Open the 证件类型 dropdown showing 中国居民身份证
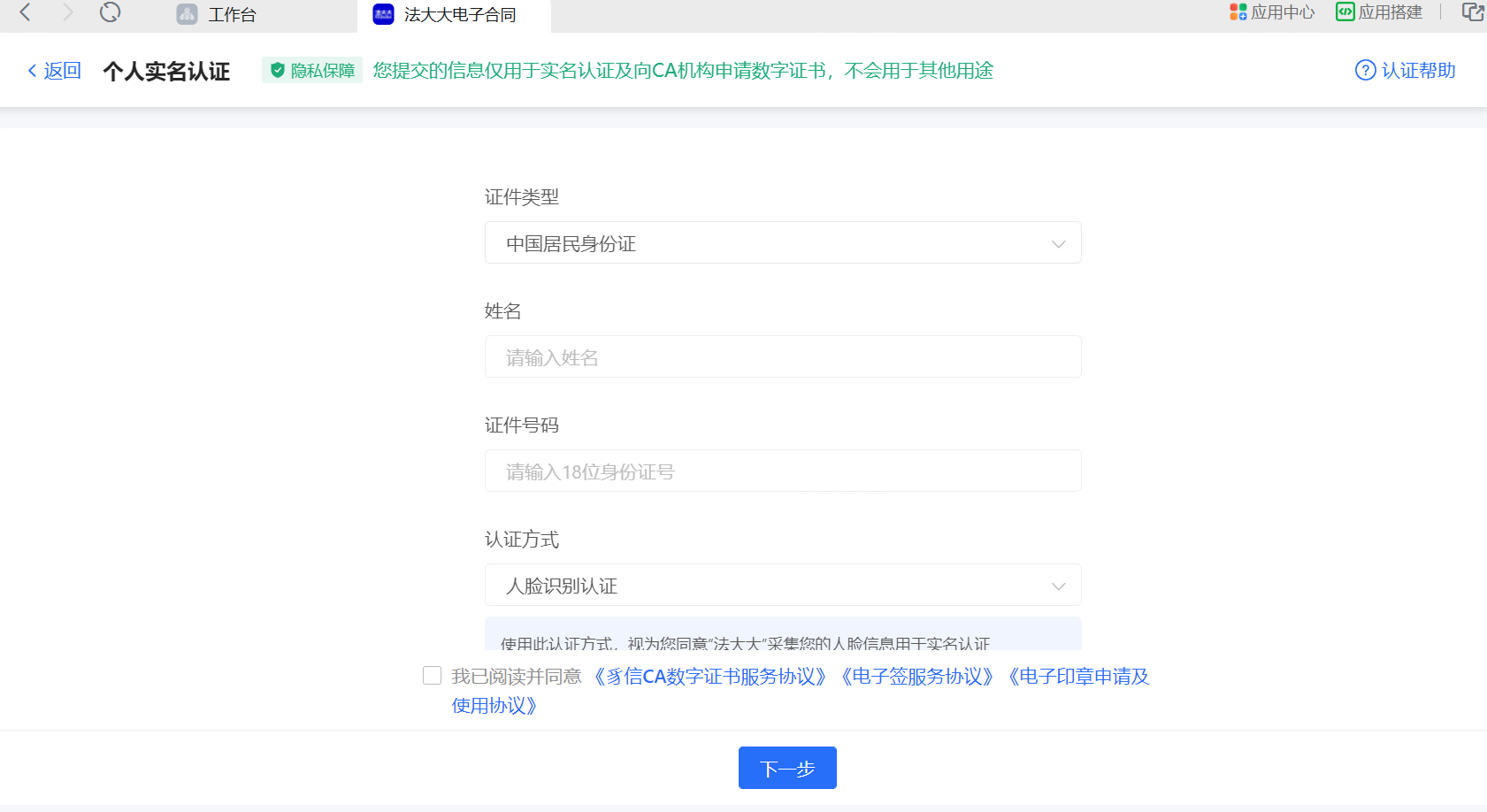This screenshot has width=1487, height=812. pyautogui.click(x=783, y=242)
